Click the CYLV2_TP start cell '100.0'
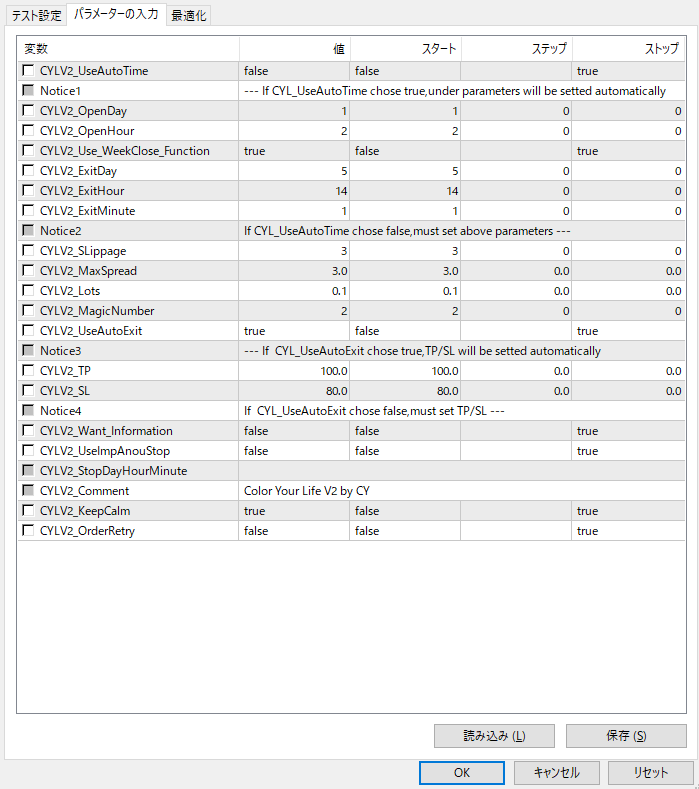699x789 pixels. click(405, 371)
